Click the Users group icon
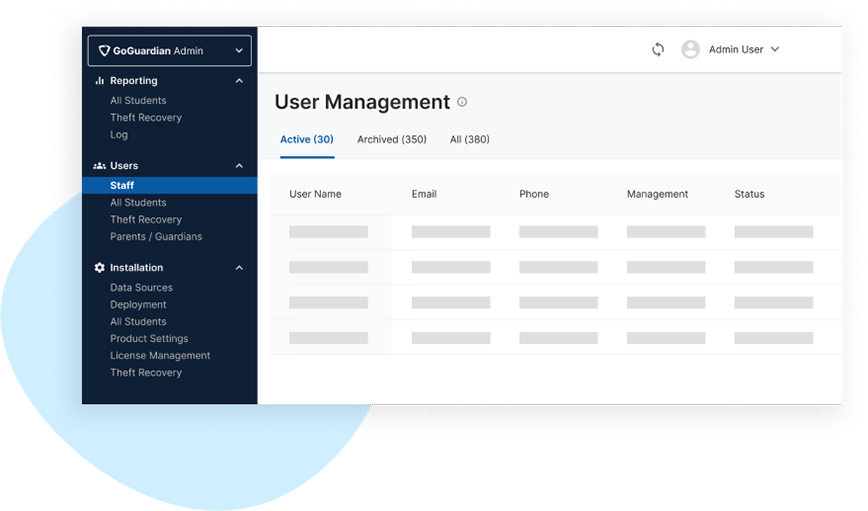The width and height of the screenshot is (868, 511). (x=100, y=166)
